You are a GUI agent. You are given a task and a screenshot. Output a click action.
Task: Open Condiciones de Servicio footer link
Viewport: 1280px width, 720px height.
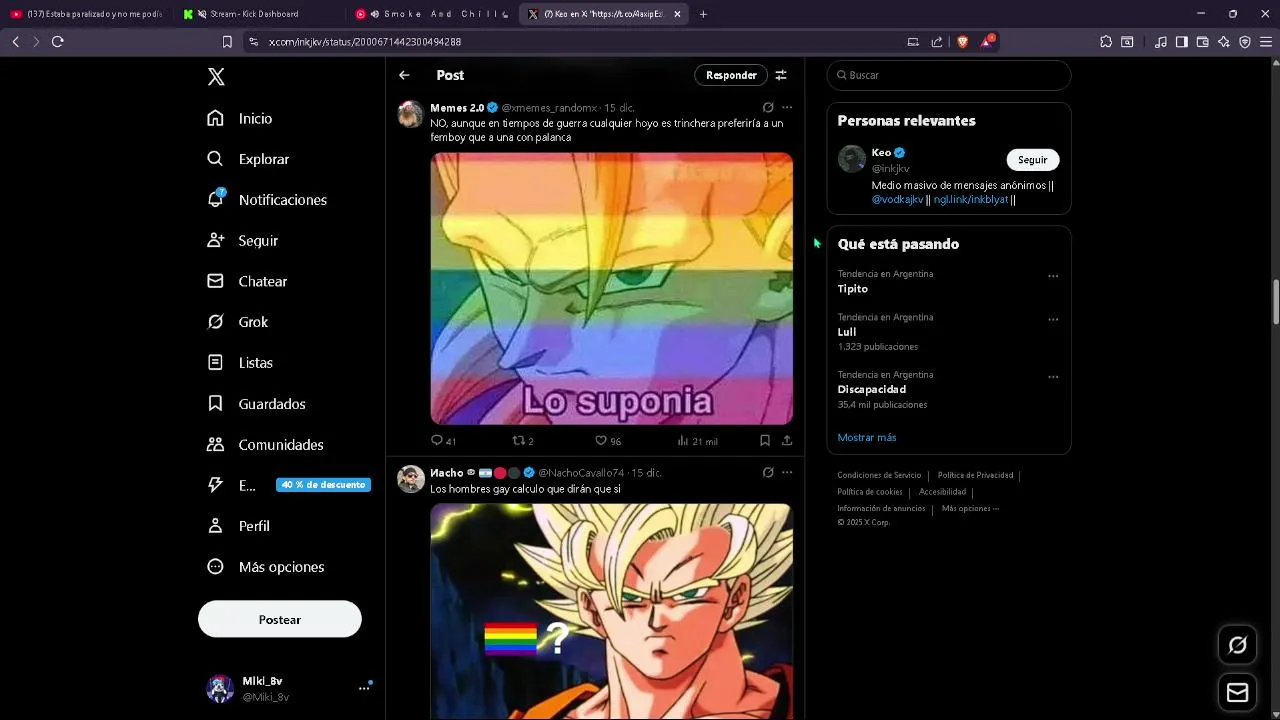point(879,475)
